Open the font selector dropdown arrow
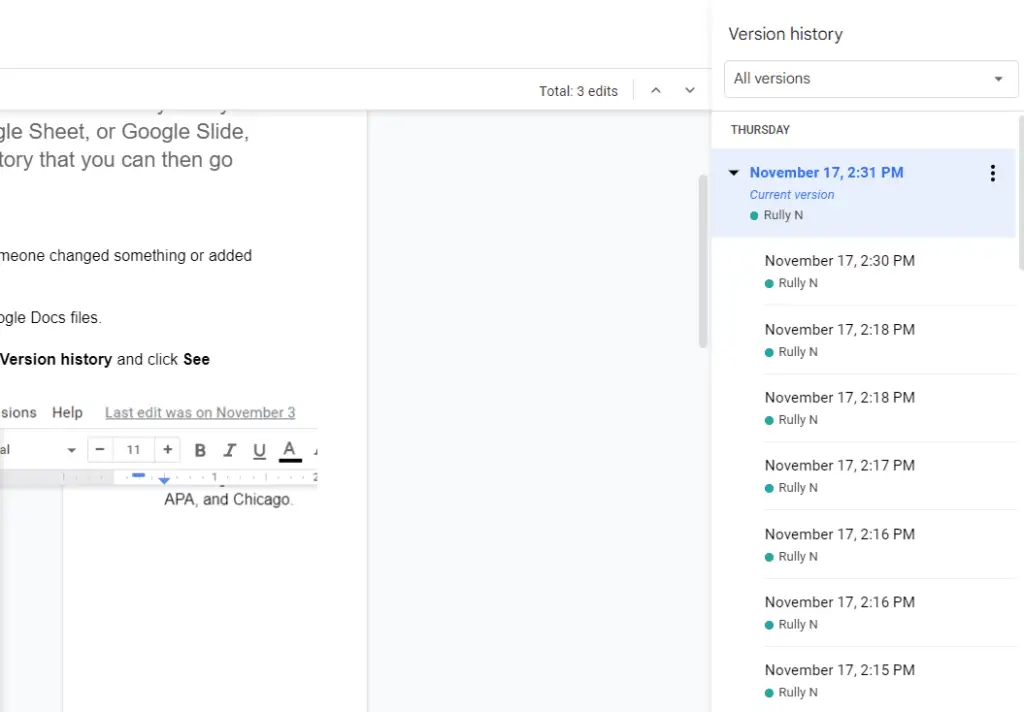1024x712 pixels. coord(70,450)
